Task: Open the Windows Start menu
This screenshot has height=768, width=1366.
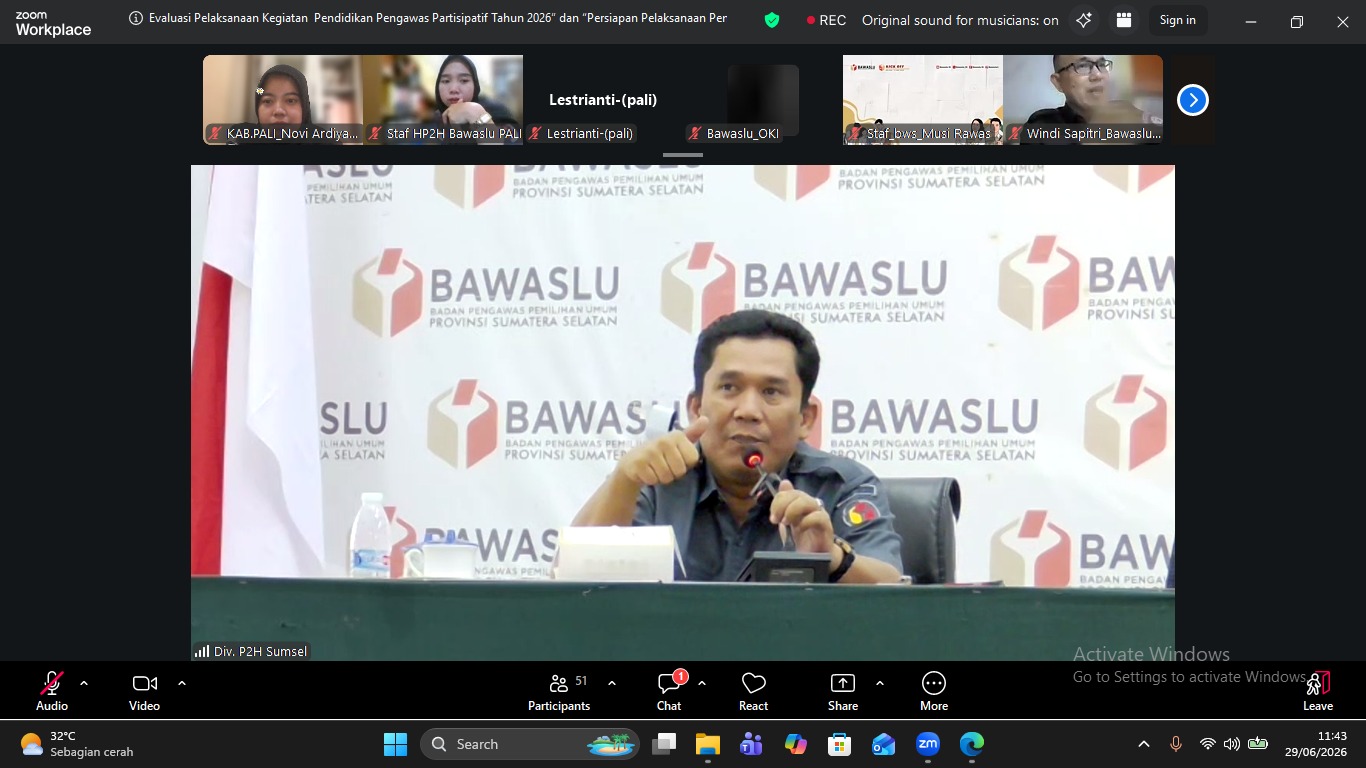Action: click(x=395, y=744)
